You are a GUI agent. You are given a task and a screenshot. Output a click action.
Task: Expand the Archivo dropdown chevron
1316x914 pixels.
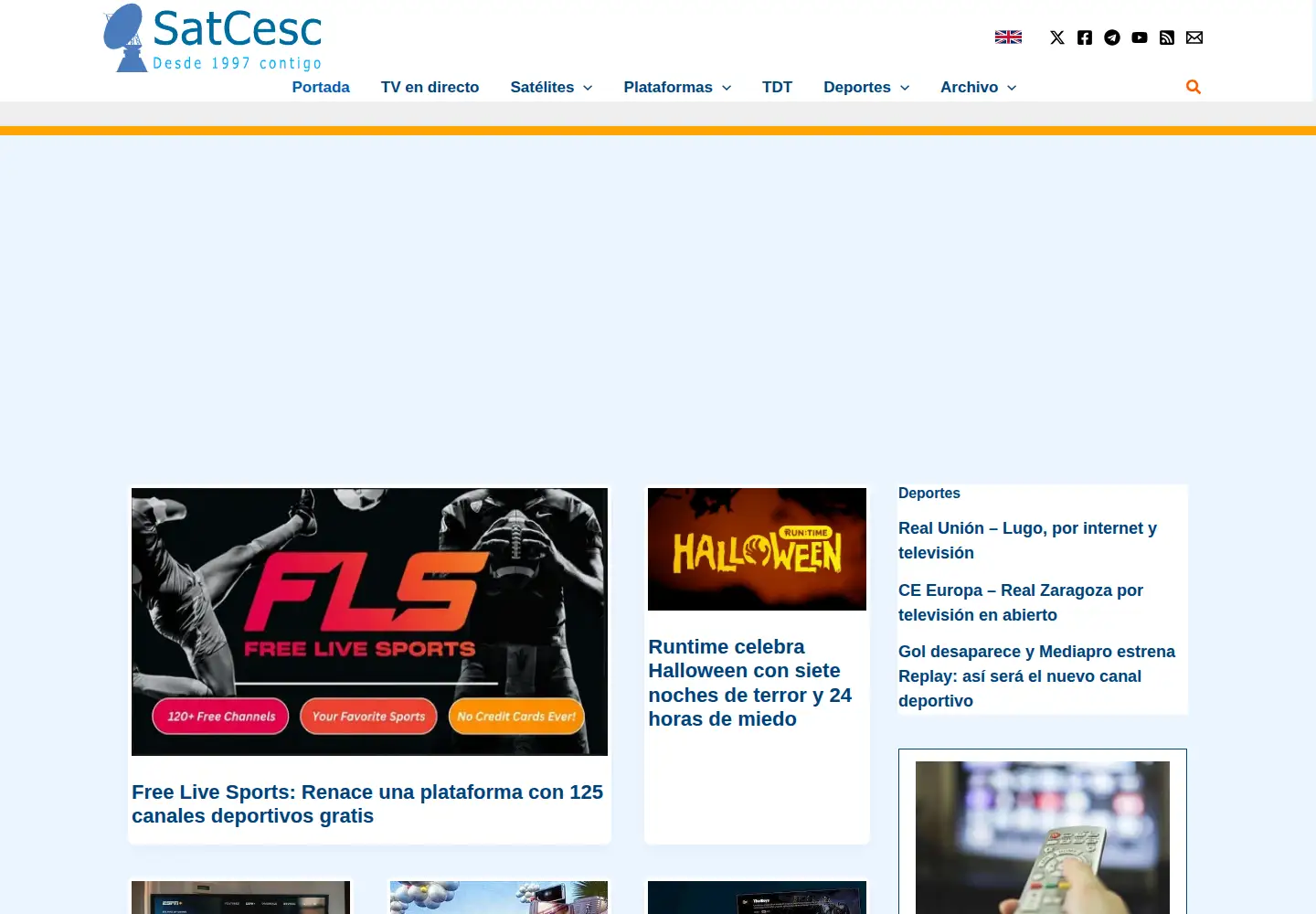click(1012, 88)
